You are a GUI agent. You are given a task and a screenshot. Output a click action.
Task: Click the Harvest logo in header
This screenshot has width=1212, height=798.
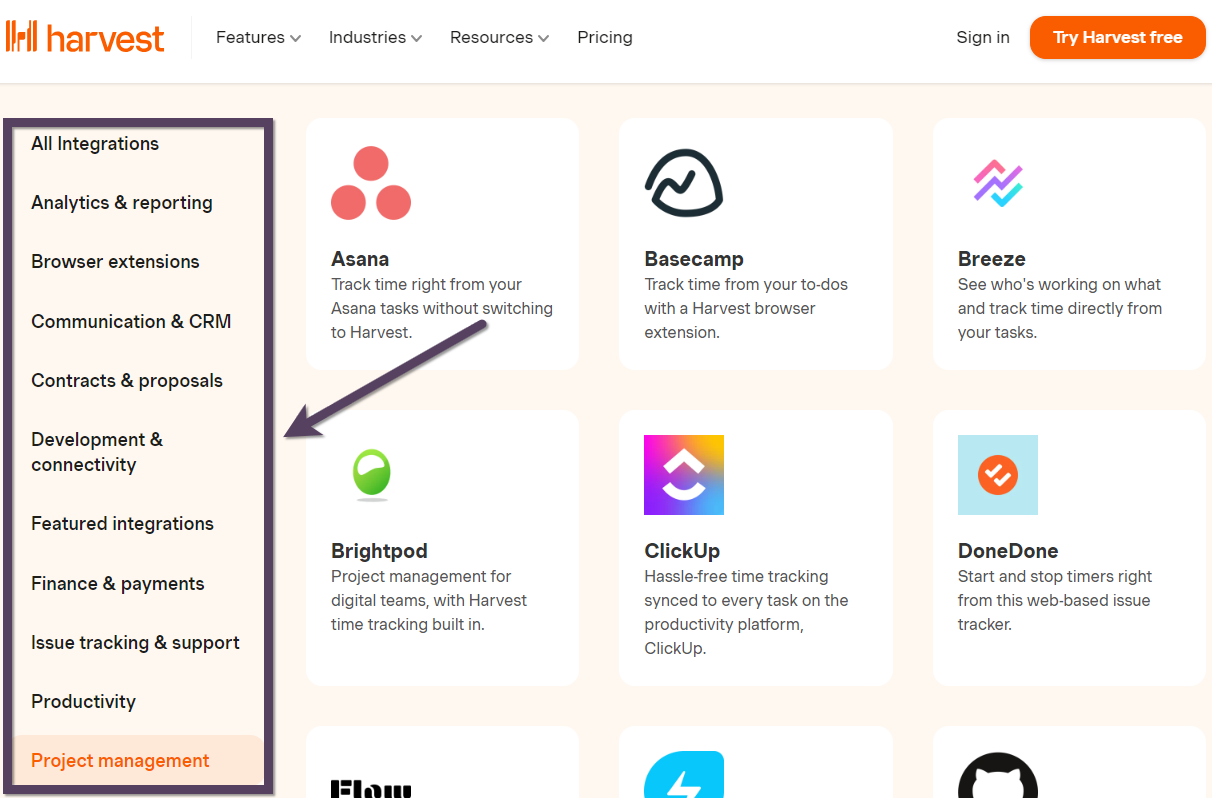[x=85, y=37]
